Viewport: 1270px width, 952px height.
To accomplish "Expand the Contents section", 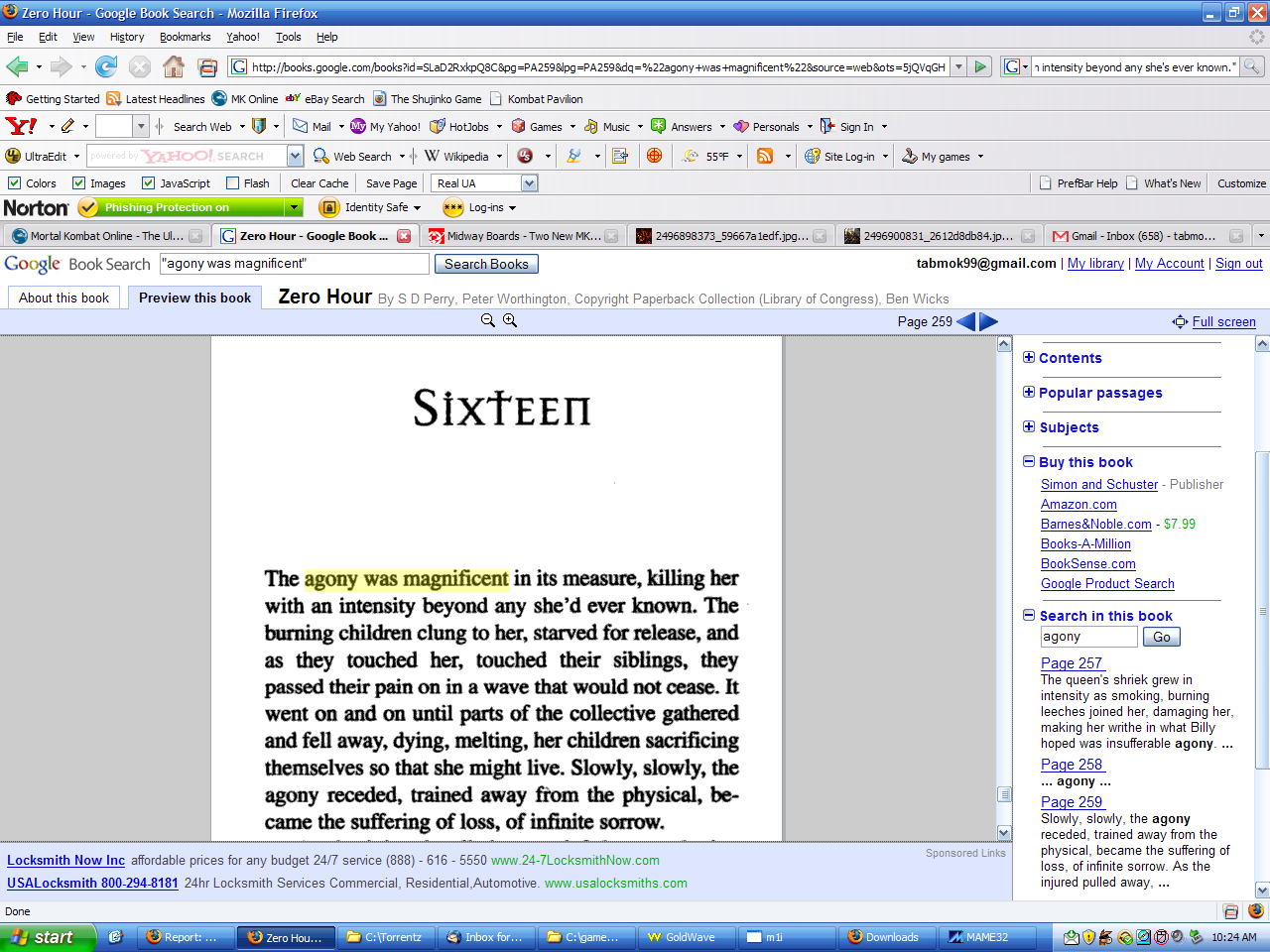I will [1029, 358].
